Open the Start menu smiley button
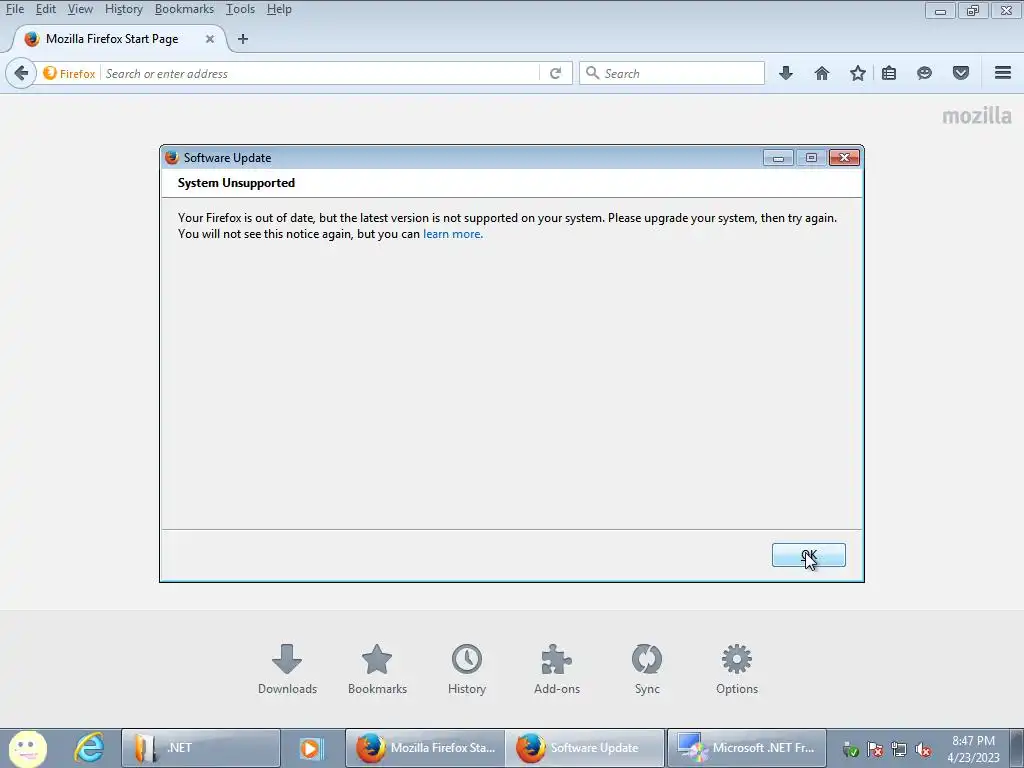Viewport: 1024px width, 768px height. (27, 748)
